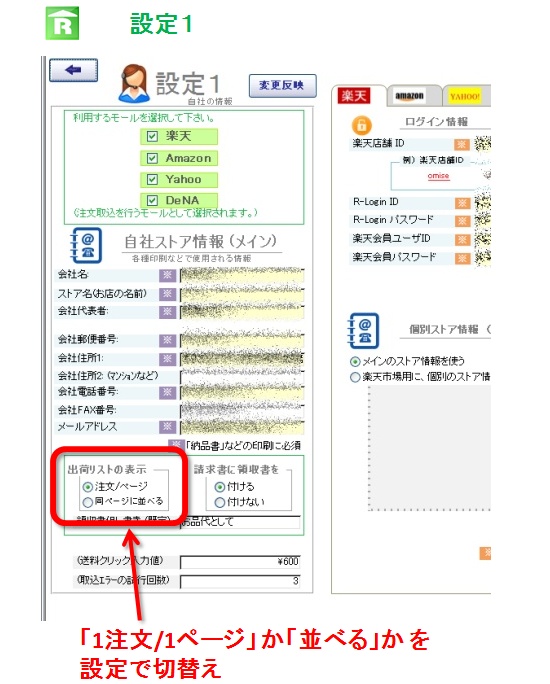
Task: Click the address book icon beside 自社ストア情報
Action: click(x=86, y=245)
